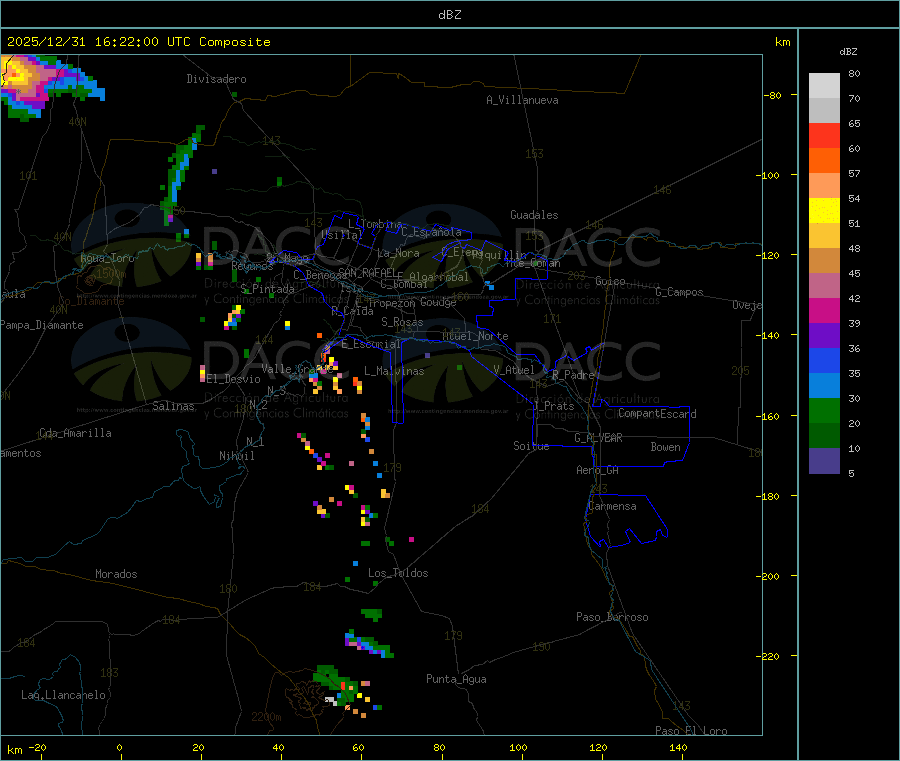Viewport: 900px width, 761px height.
Task: Click the 140 km bottom axis tick
Action: click(x=678, y=748)
